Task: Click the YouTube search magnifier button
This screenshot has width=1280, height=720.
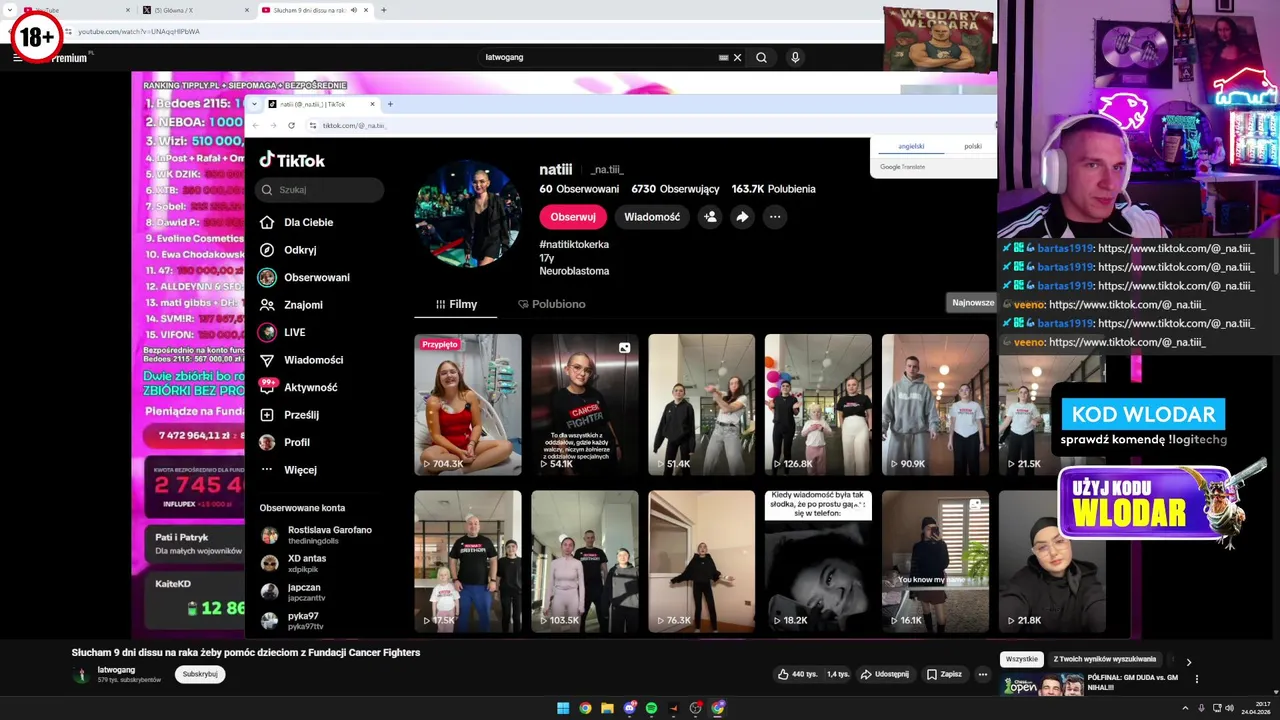Action: click(761, 58)
